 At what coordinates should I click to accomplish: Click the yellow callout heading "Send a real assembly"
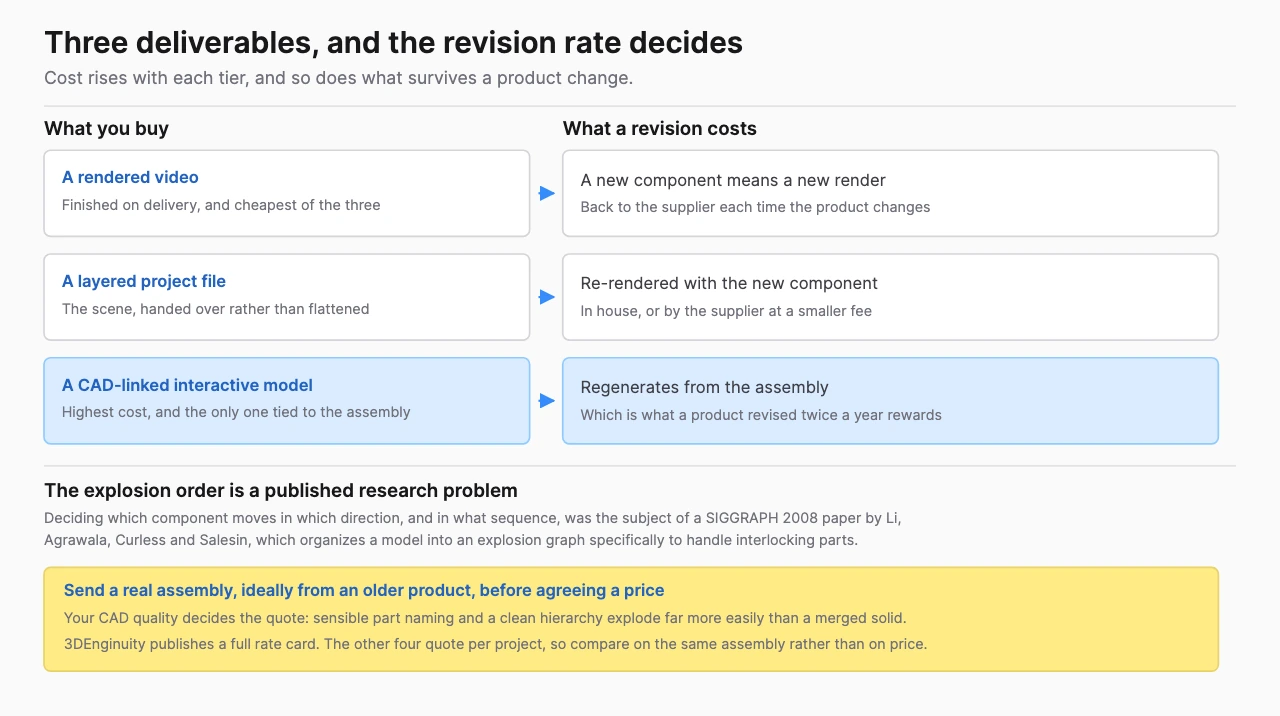pos(364,590)
